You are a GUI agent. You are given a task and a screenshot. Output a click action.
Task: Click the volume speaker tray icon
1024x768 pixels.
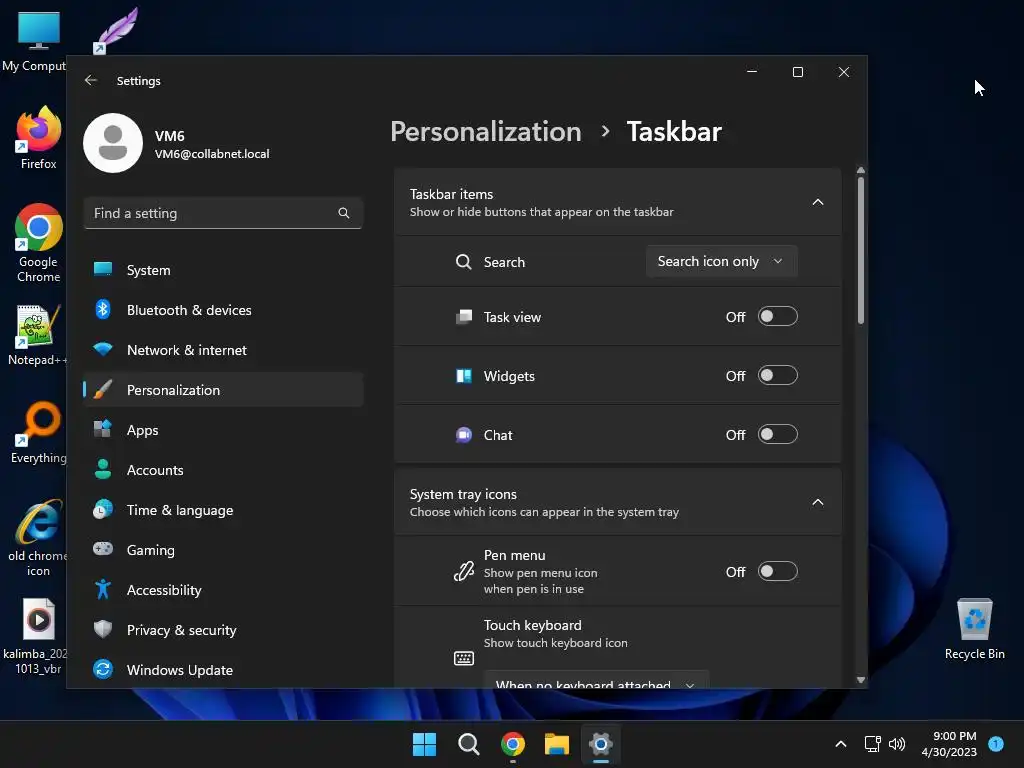click(x=897, y=744)
